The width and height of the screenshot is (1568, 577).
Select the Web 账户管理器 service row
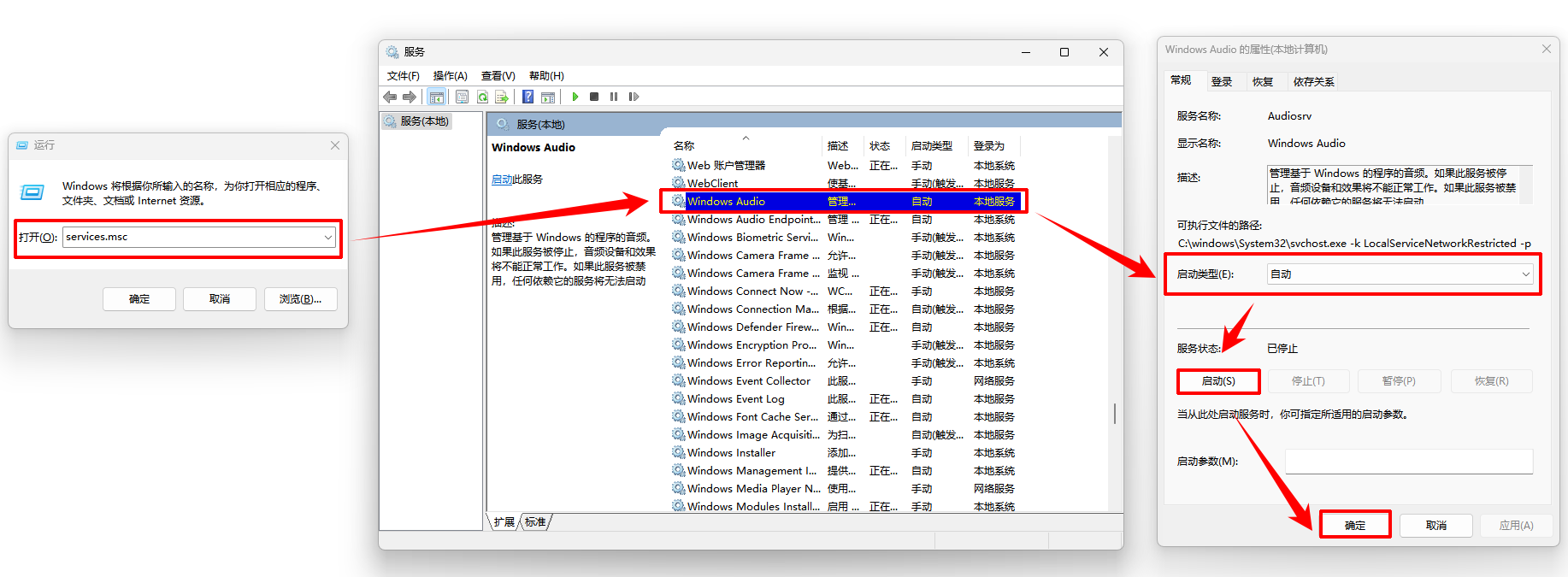tap(846, 166)
